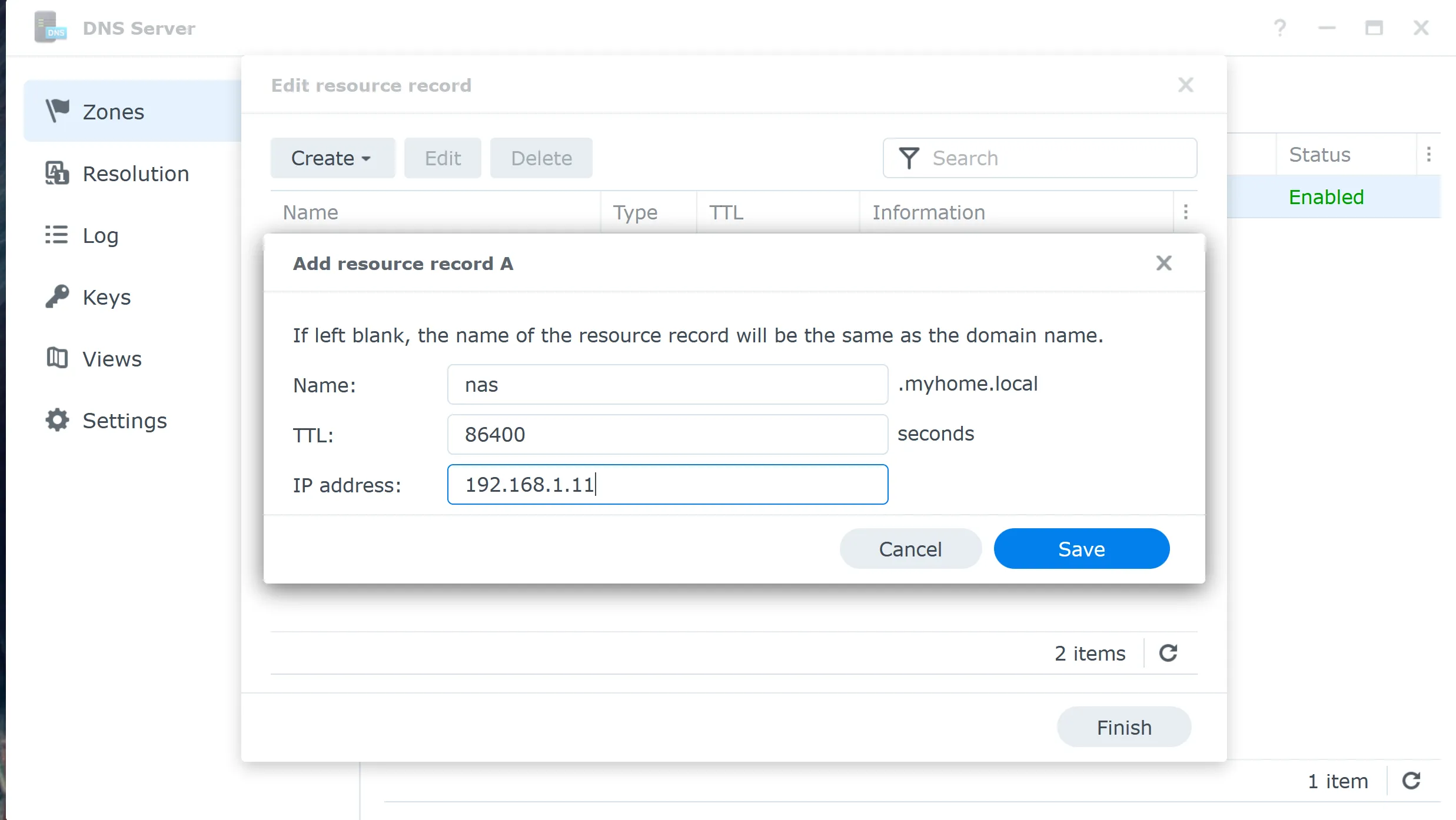Refresh the 1 item zone list
The height and width of the screenshot is (820, 1456).
[1411, 781]
